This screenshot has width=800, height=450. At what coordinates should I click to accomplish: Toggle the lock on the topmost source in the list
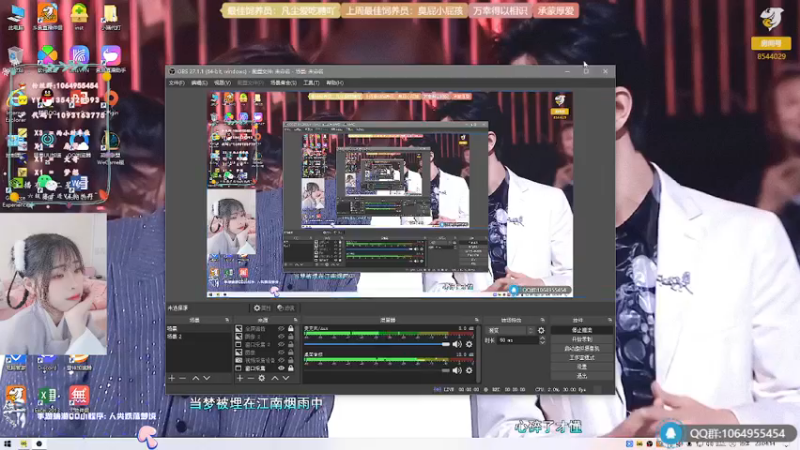(x=291, y=329)
